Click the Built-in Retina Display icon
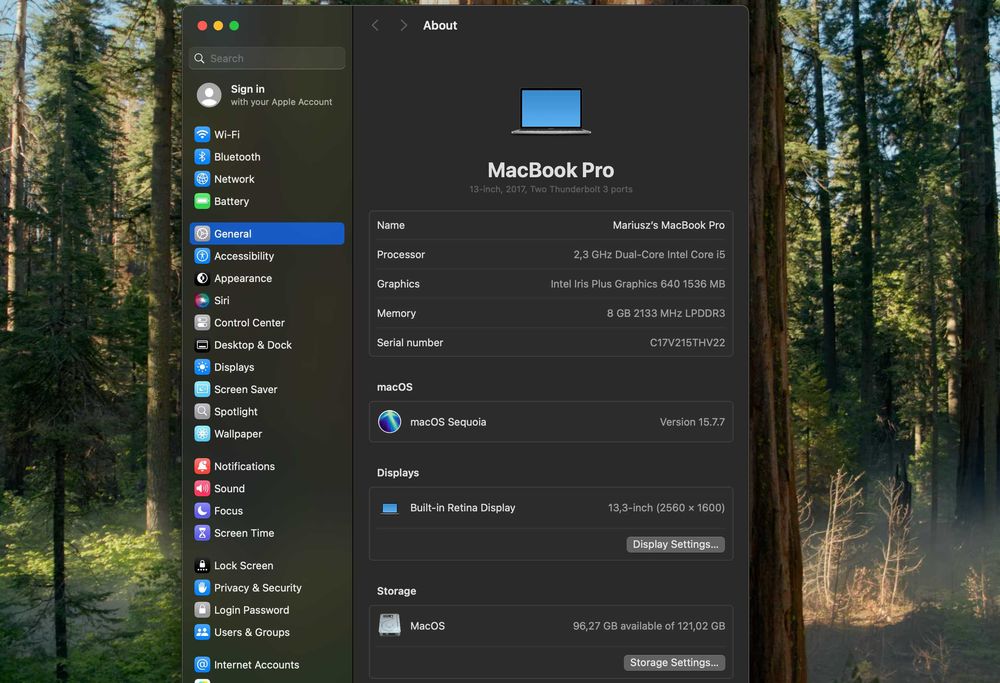1000x683 pixels. pos(390,508)
